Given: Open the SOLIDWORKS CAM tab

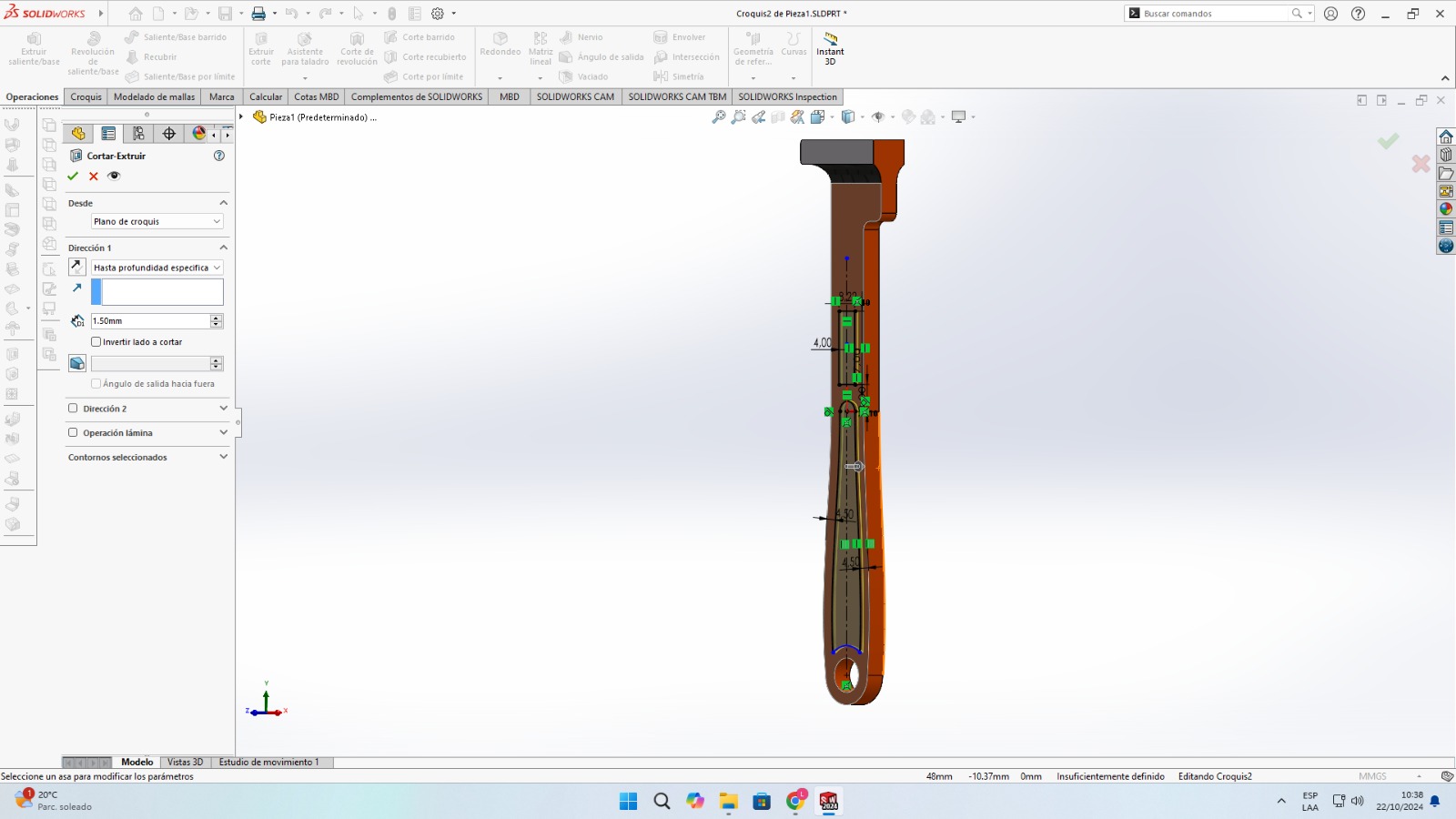Looking at the screenshot, I should (x=575, y=96).
